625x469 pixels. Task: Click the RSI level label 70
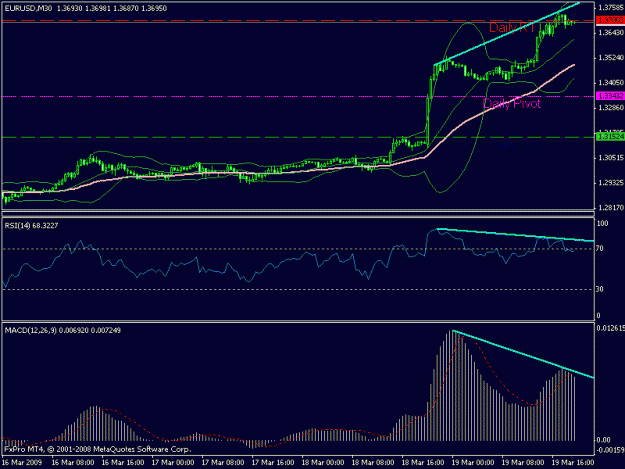pos(599,249)
